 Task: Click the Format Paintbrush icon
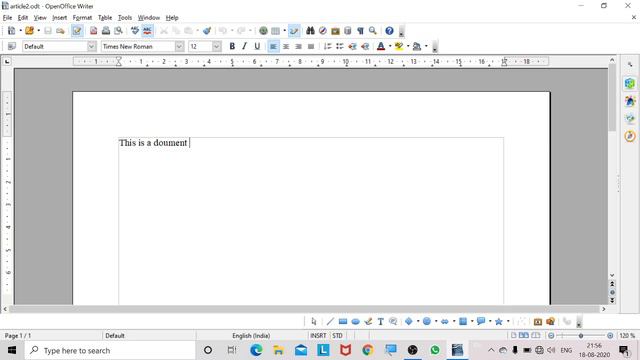[x=207, y=31]
